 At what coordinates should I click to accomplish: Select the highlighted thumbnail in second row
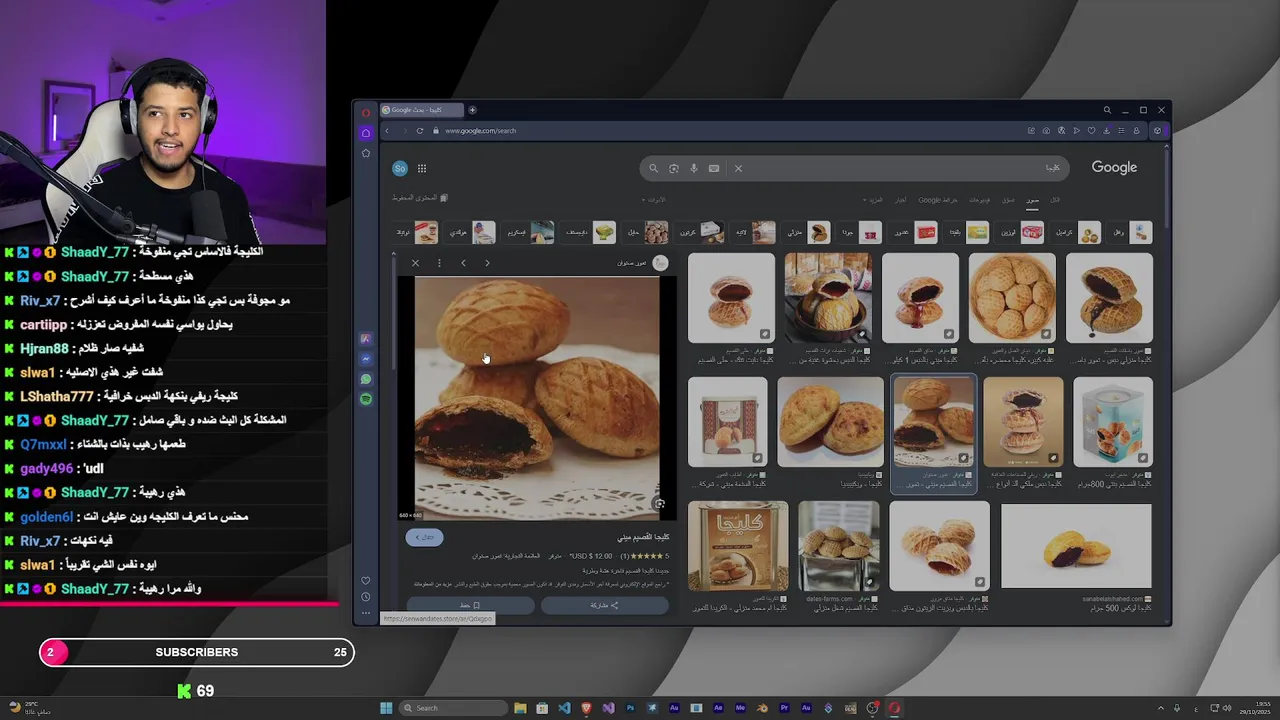(x=934, y=422)
